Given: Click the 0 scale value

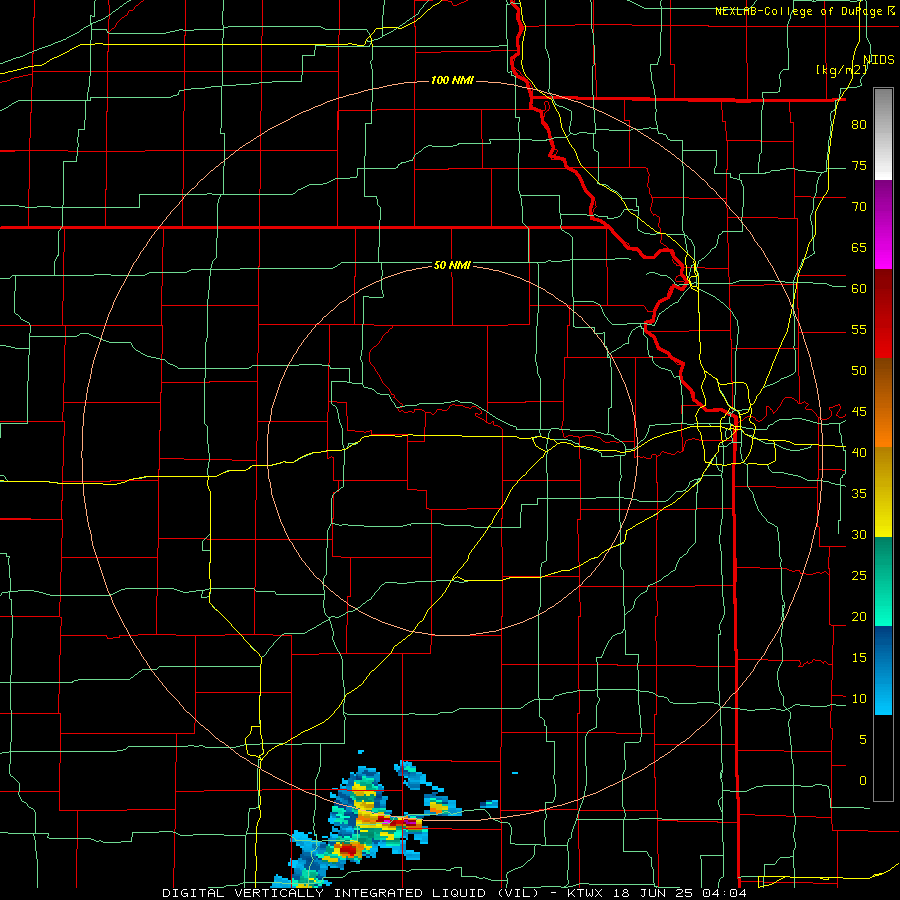Looking at the screenshot, I should point(863,781).
